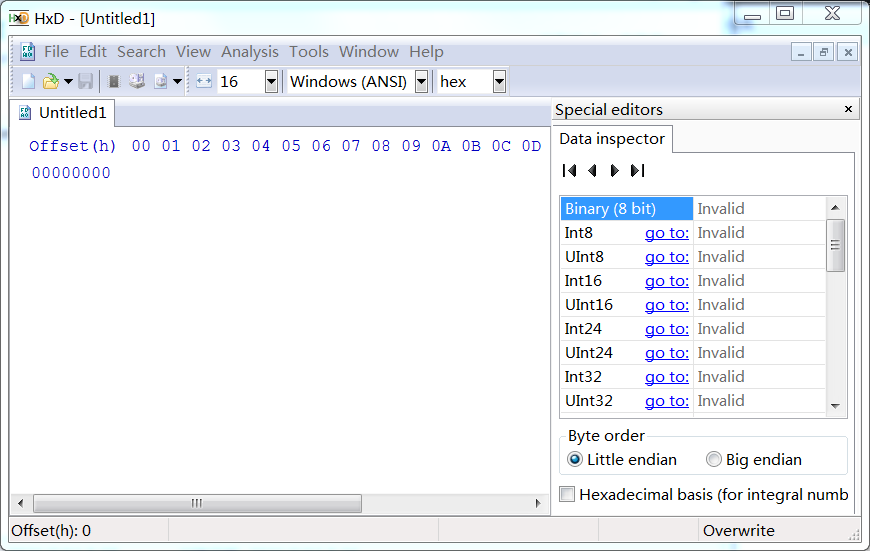Screen dimensions: 870x551
Task: Click the New file icon
Action: point(28,82)
